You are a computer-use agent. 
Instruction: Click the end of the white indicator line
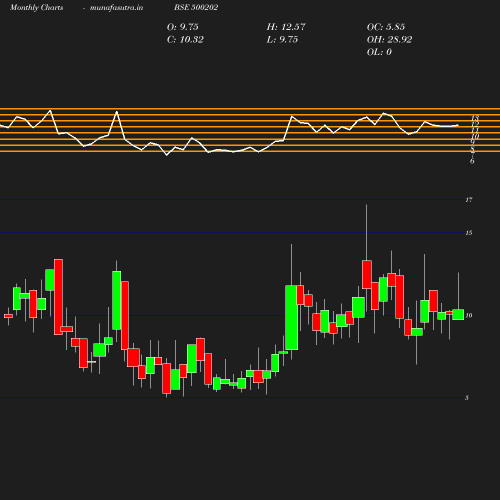(x=458, y=125)
